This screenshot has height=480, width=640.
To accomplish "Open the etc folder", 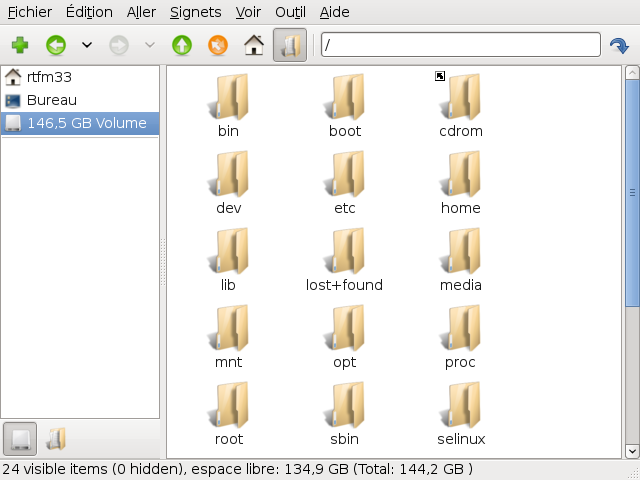I will pyautogui.click(x=345, y=181).
